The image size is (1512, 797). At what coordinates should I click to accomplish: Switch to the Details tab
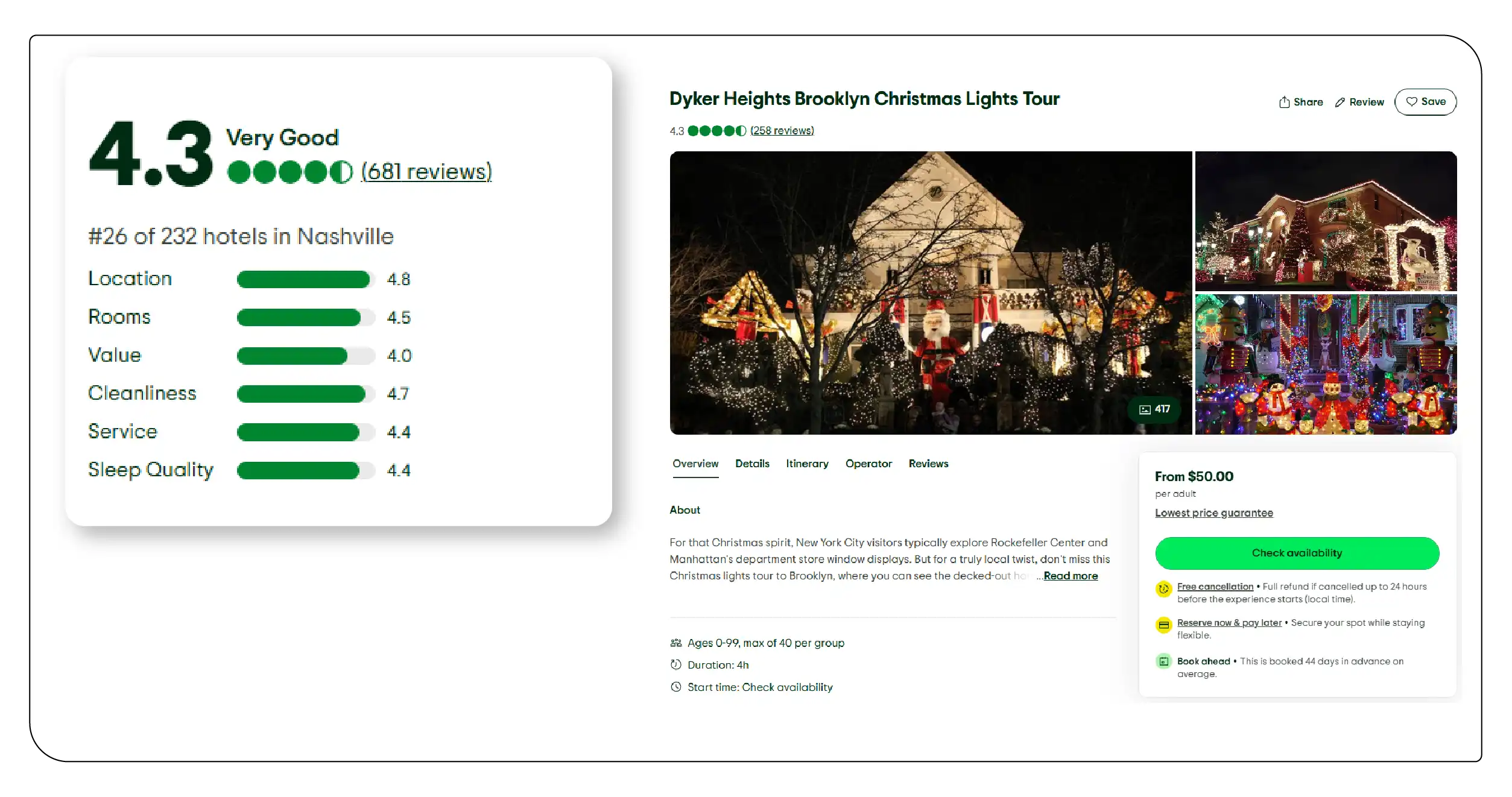tap(751, 464)
